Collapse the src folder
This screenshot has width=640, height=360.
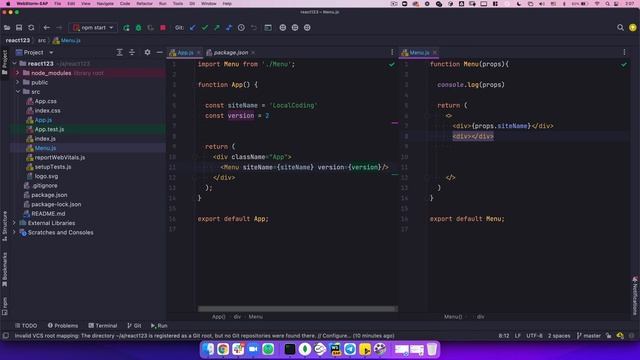(x=18, y=92)
